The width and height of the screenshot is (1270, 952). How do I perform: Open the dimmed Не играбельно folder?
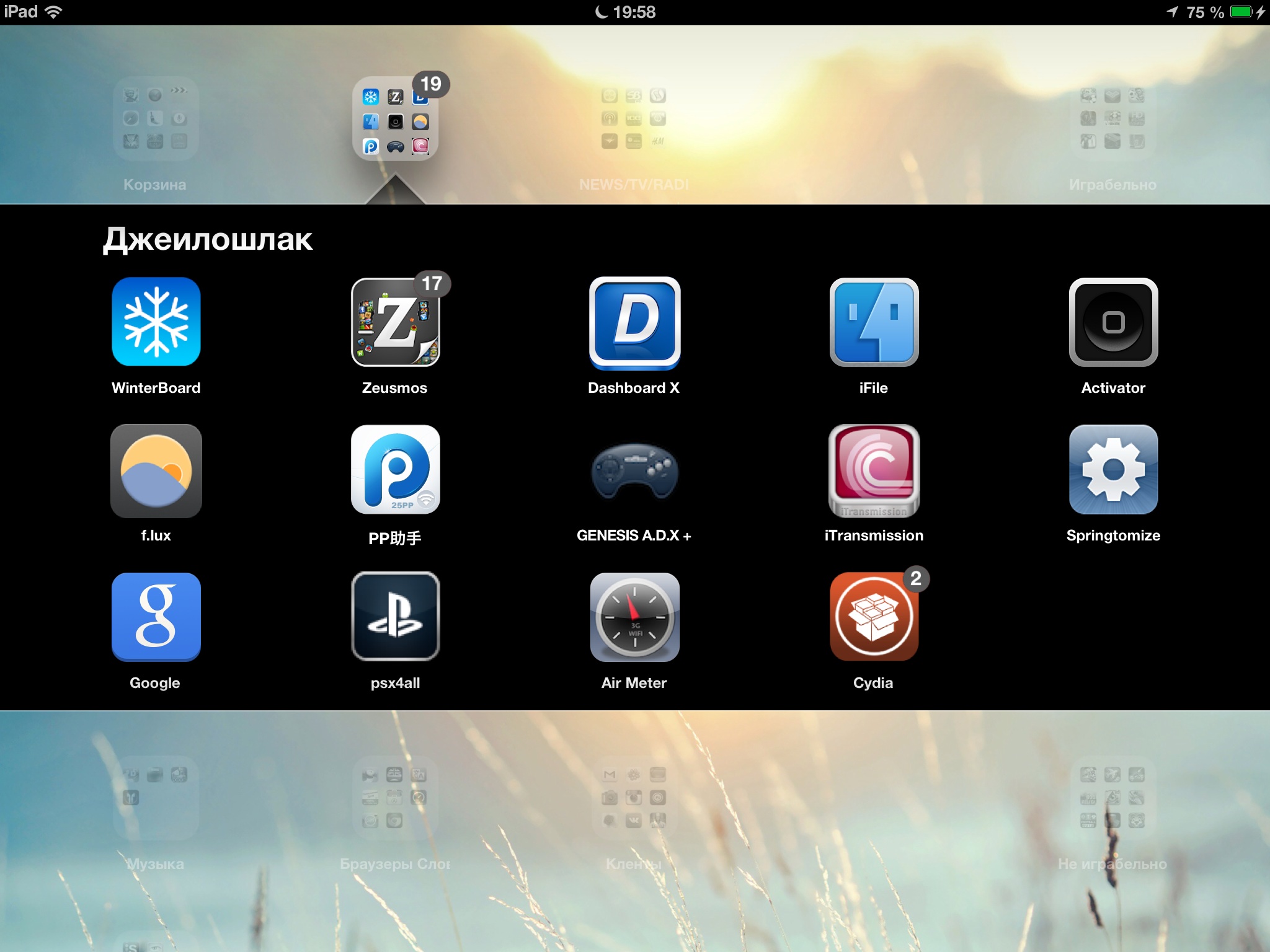(x=1112, y=798)
